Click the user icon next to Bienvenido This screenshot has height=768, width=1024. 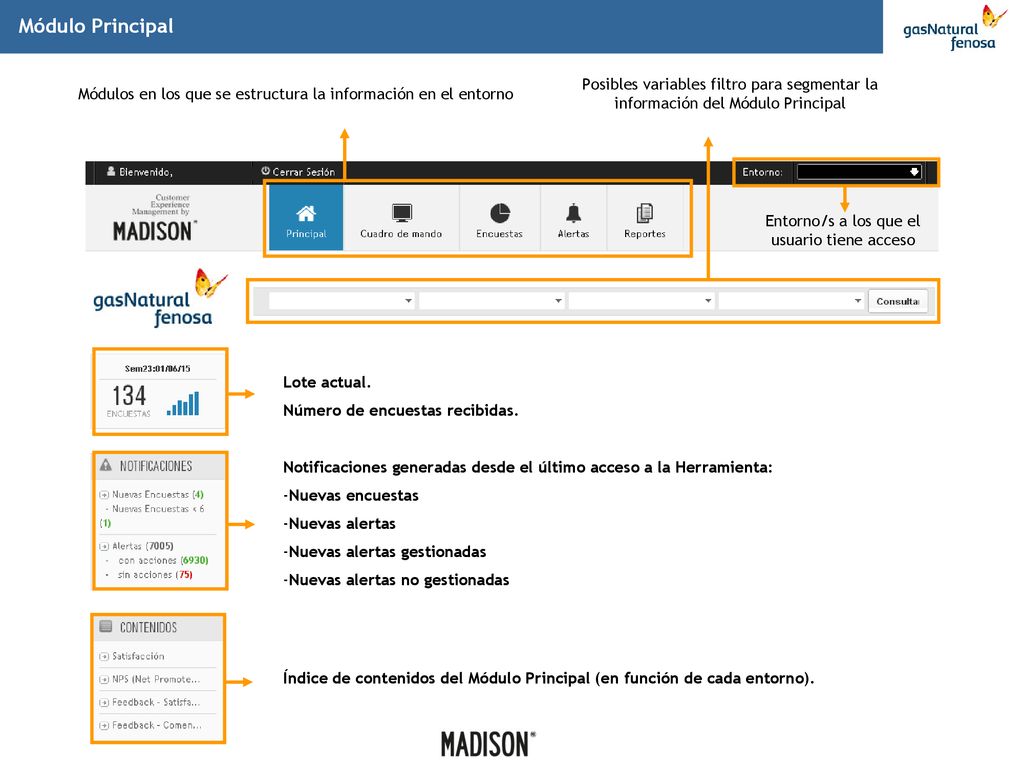(x=111, y=171)
